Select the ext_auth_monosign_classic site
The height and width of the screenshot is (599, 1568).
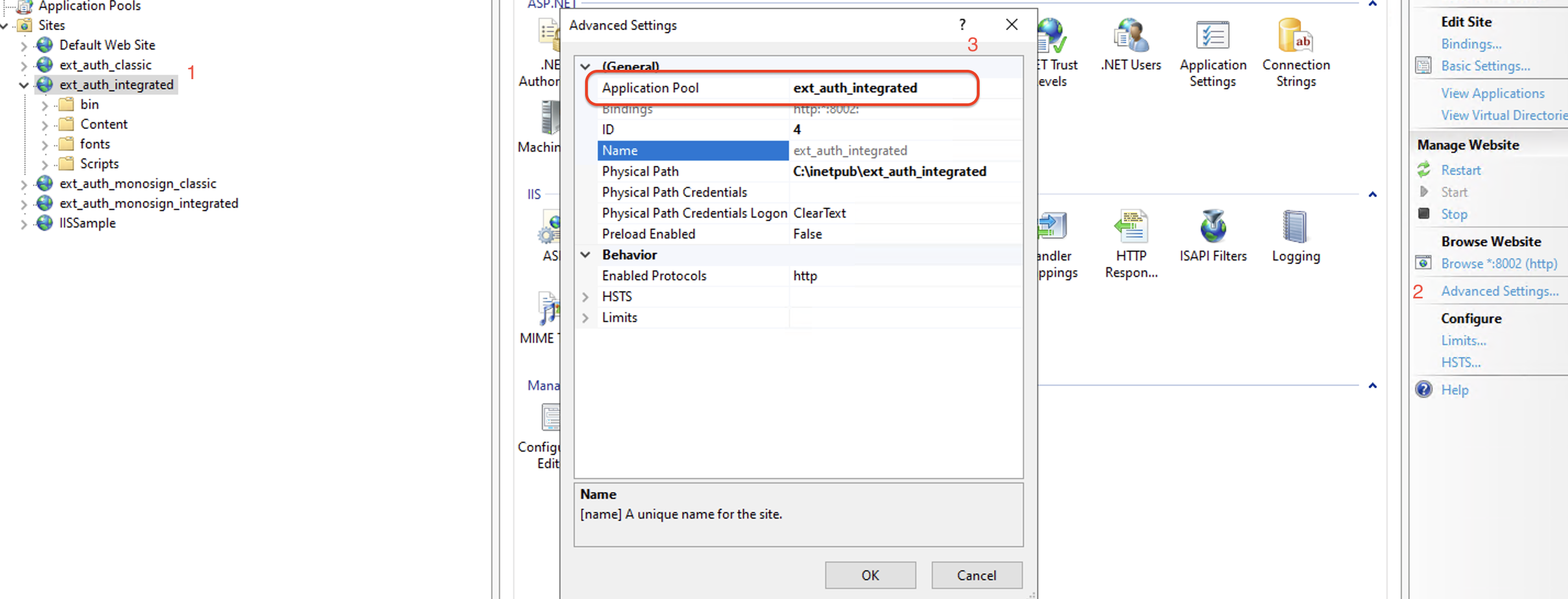coord(137,184)
